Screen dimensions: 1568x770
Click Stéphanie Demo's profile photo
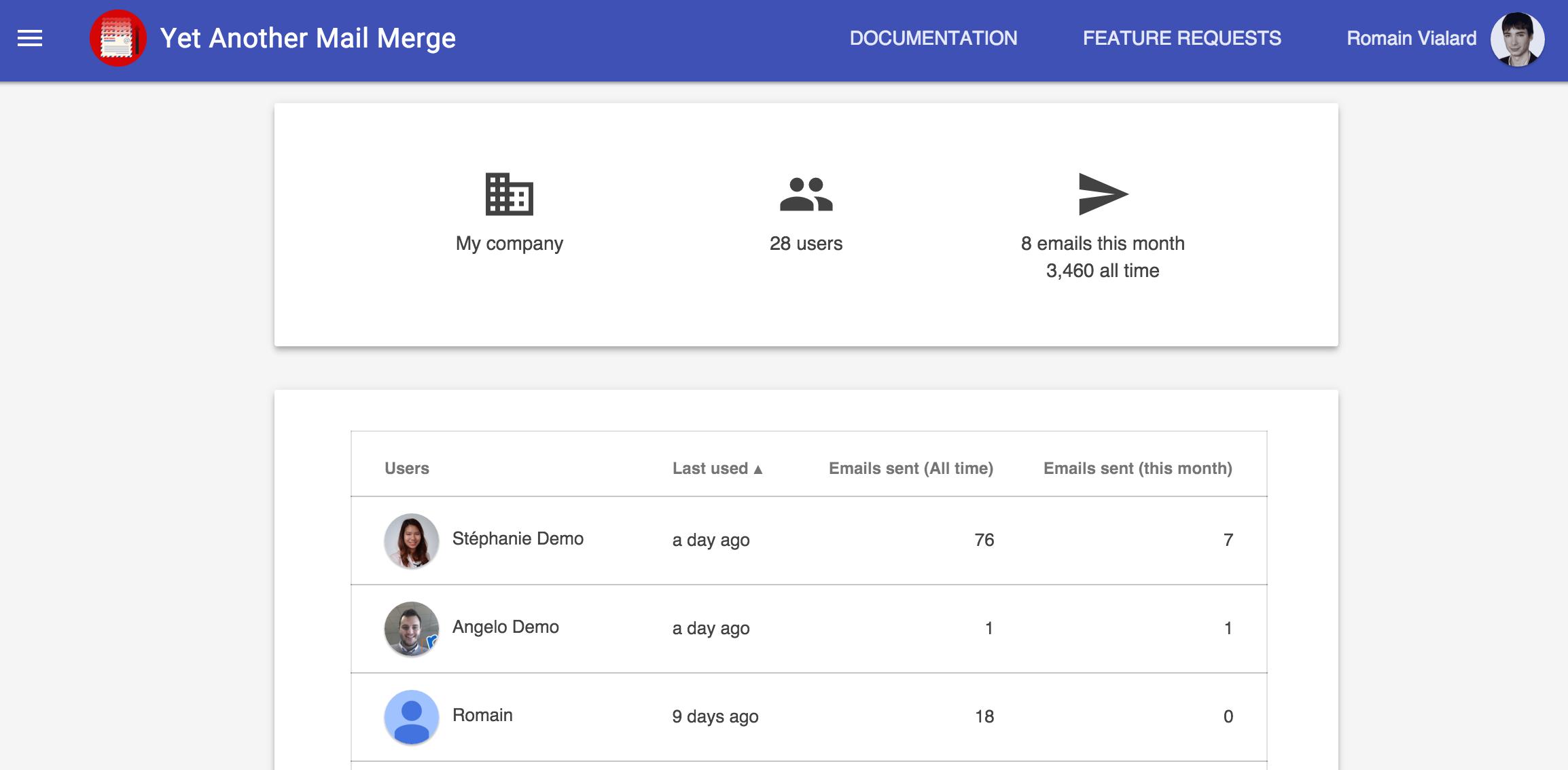(x=411, y=540)
